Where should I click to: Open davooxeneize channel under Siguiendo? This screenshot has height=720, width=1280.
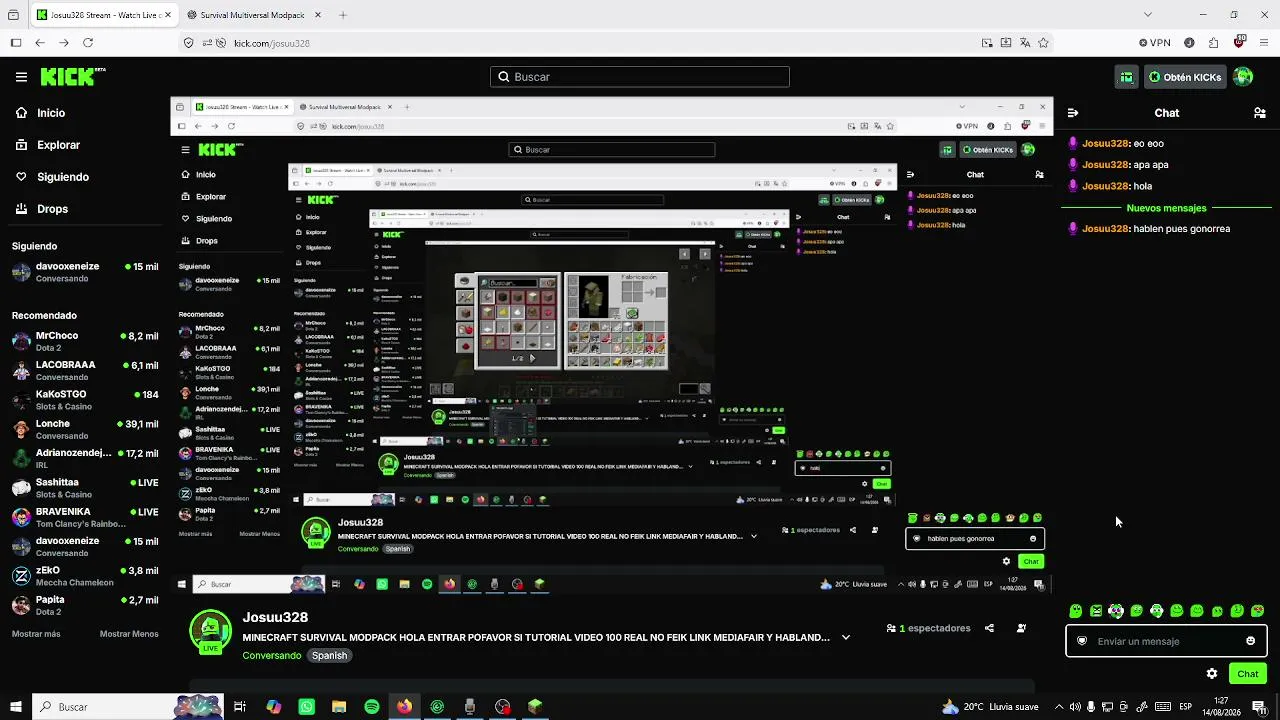tap(85, 272)
